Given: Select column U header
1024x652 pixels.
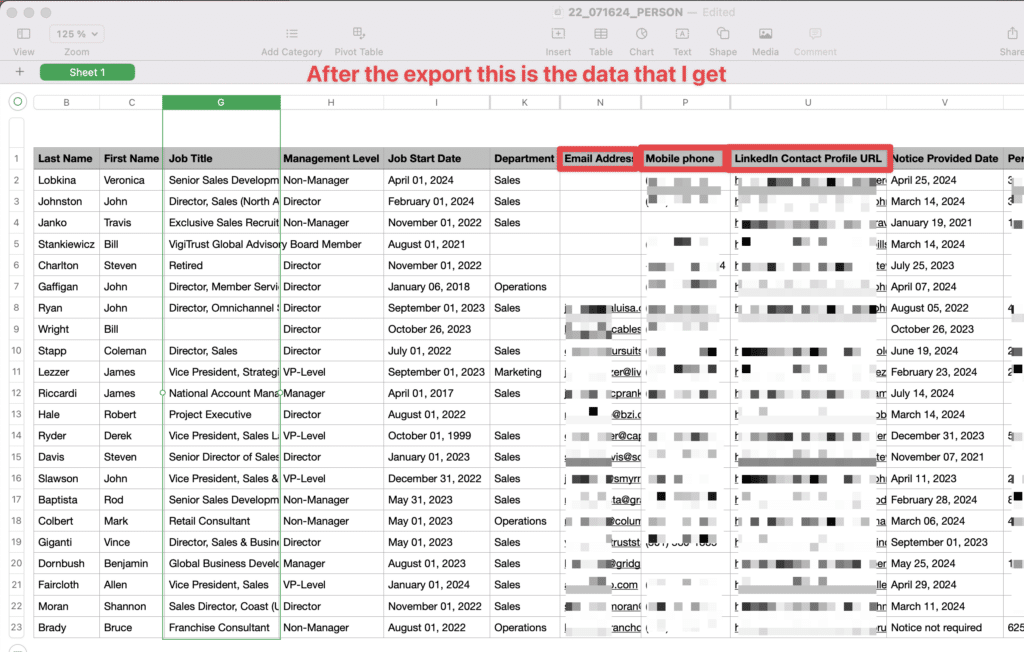Looking at the screenshot, I should point(808,103).
